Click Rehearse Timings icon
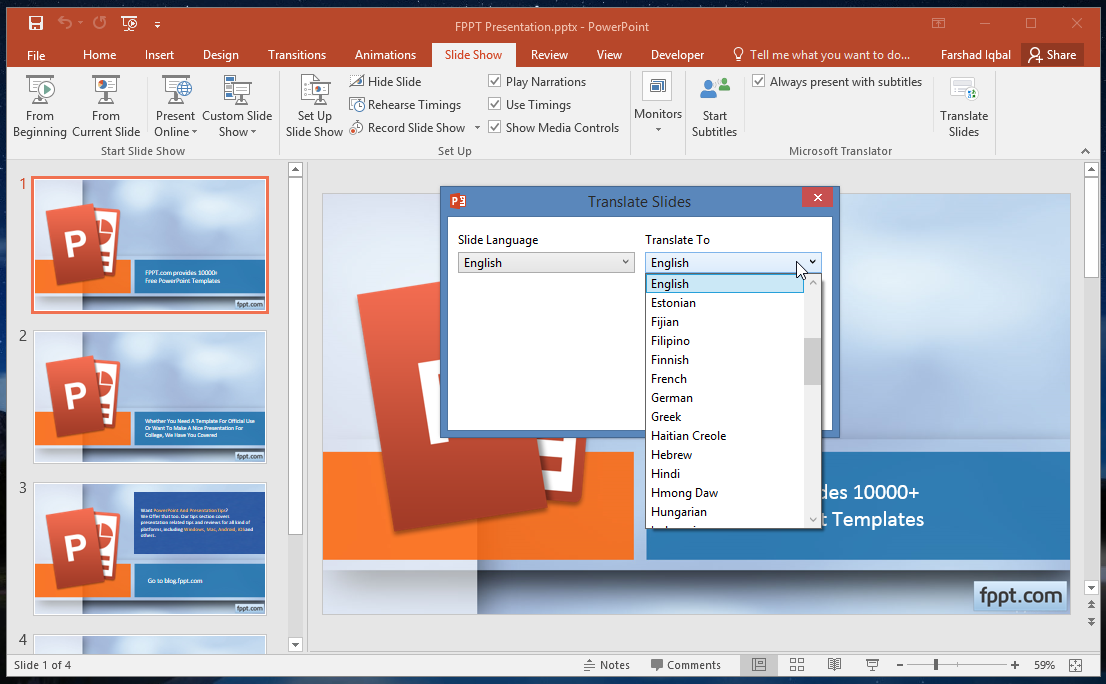 357,105
